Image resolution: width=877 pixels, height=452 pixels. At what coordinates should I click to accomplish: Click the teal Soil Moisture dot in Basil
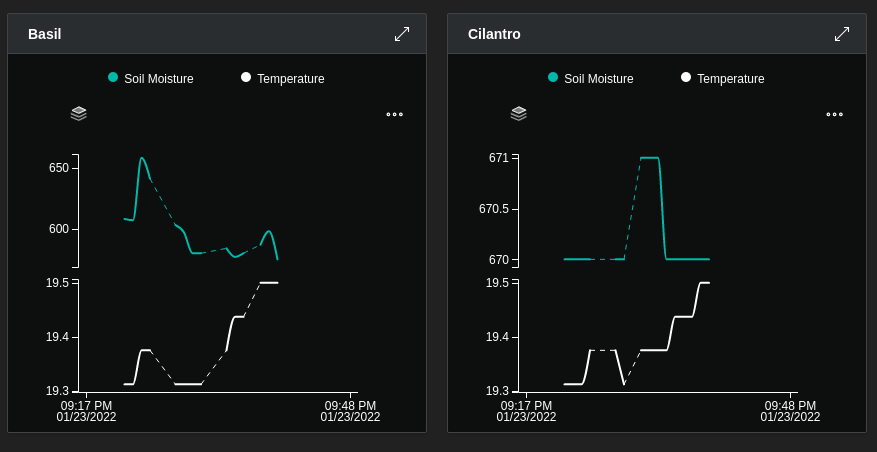point(113,77)
